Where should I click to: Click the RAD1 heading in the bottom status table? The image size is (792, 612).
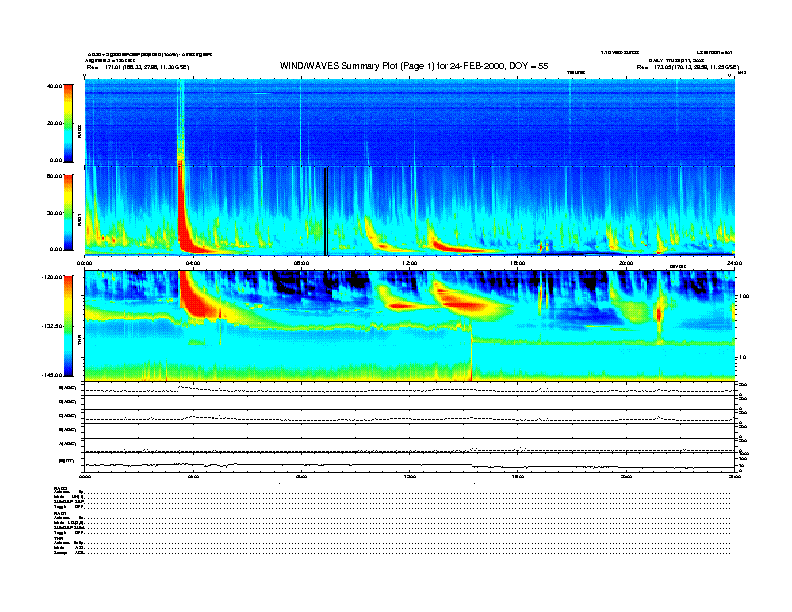point(60,513)
